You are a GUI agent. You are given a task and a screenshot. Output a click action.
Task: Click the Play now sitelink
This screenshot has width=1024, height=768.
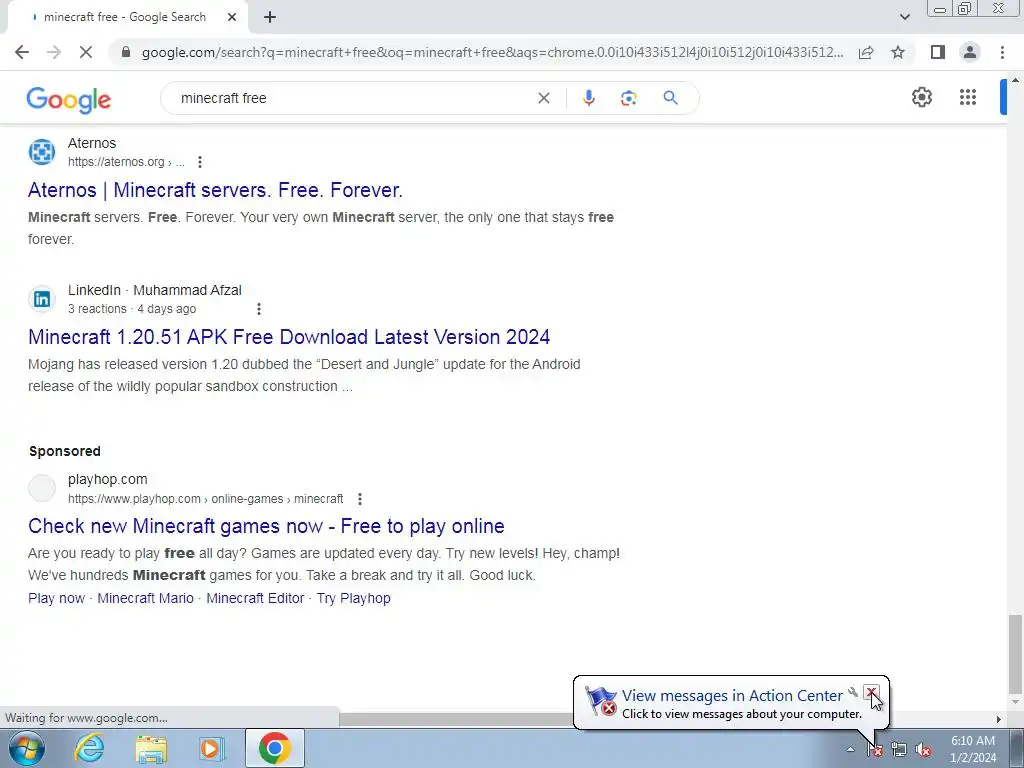(56, 598)
